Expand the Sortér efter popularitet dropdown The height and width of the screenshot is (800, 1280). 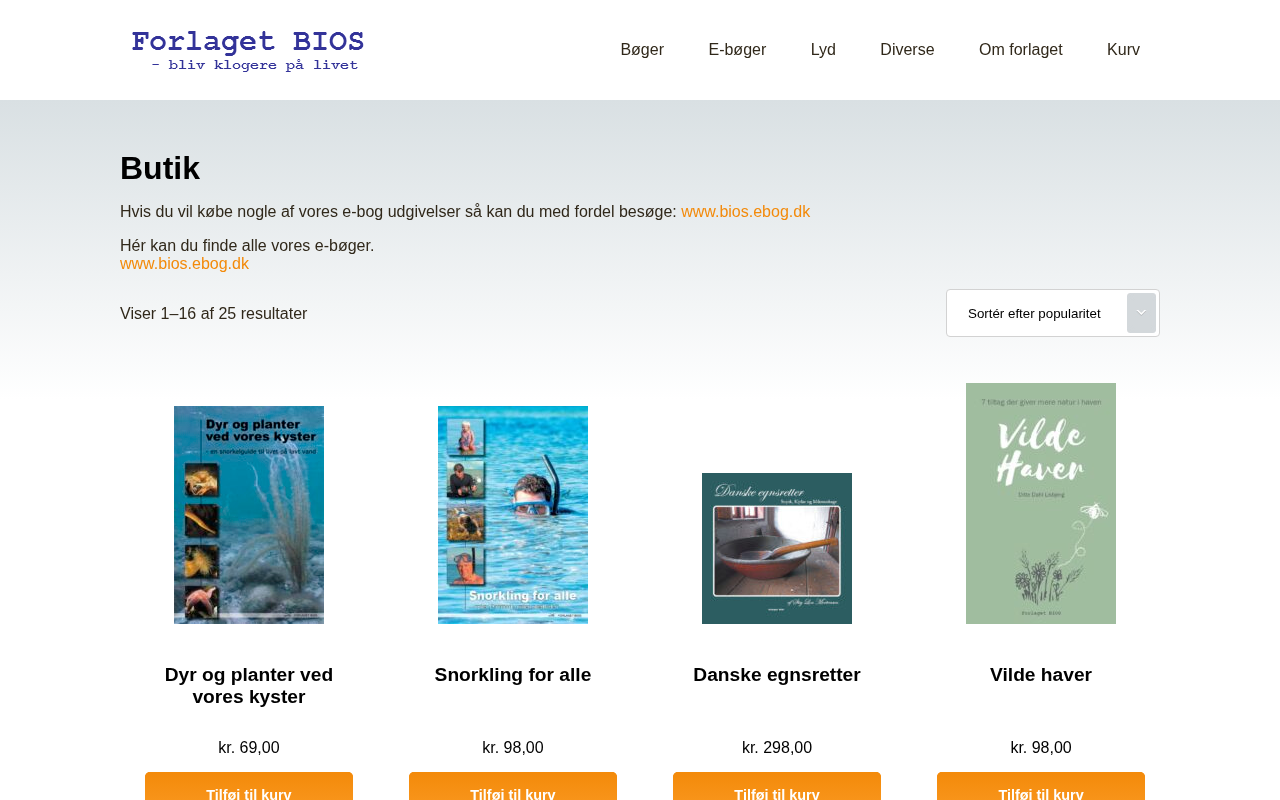point(1053,313)
